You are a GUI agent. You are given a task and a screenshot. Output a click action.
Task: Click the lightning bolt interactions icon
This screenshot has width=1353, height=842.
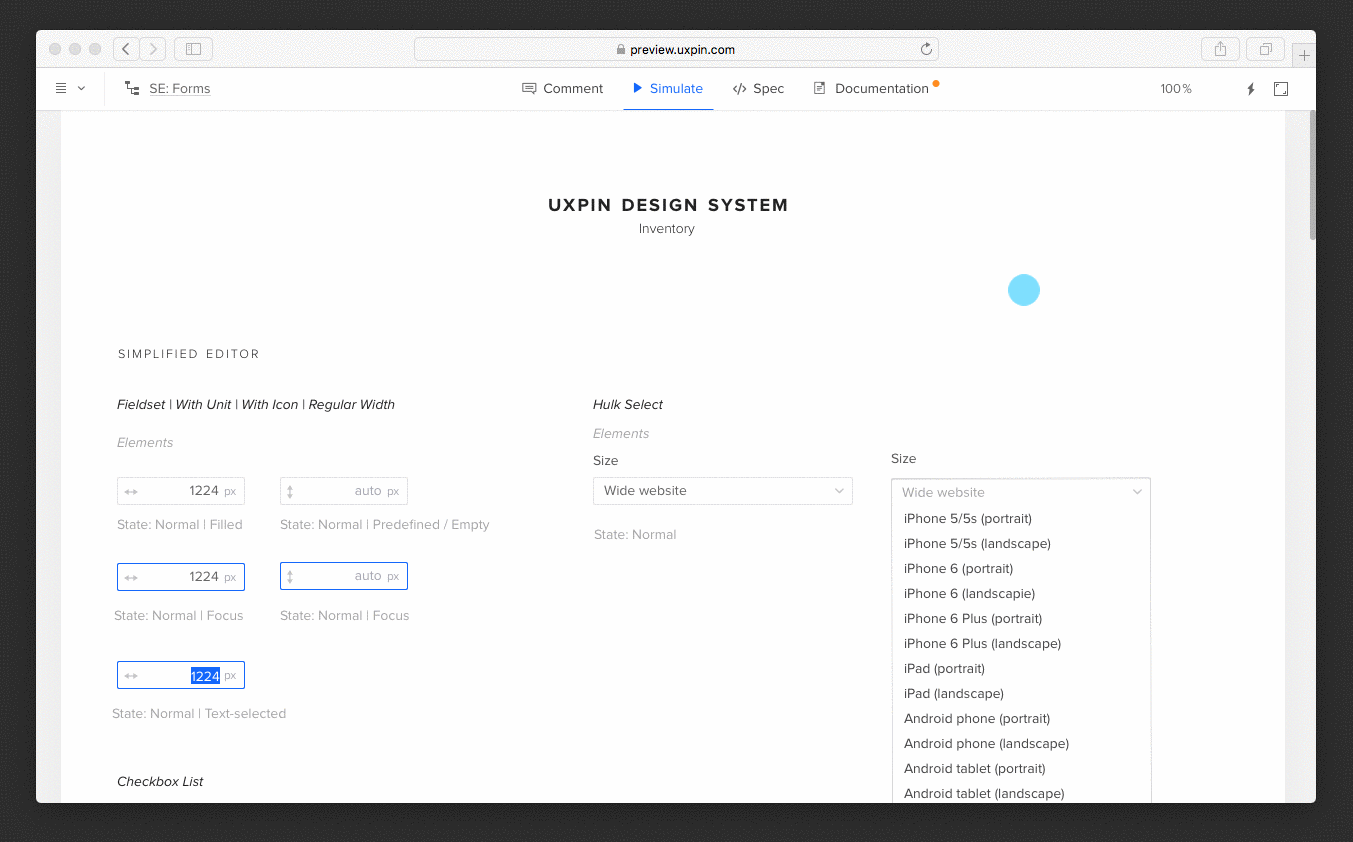point(1250,89)
